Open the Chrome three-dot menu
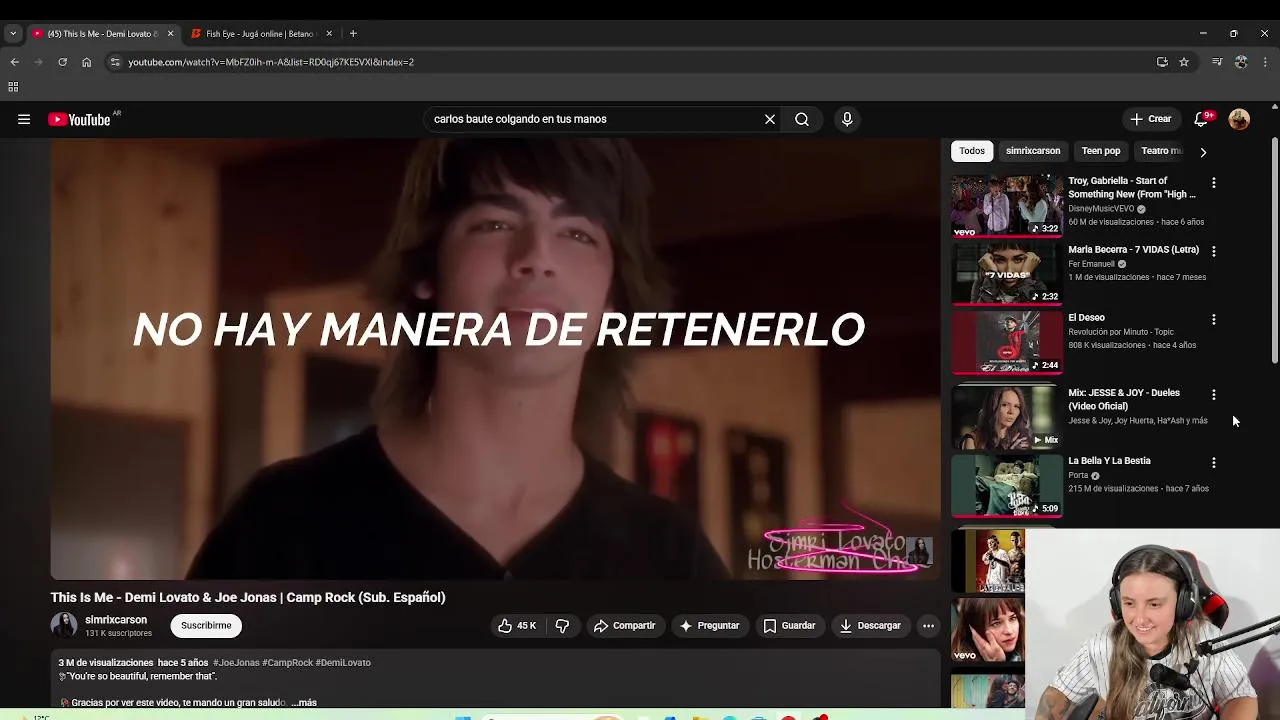 [x=1265, y=62]
